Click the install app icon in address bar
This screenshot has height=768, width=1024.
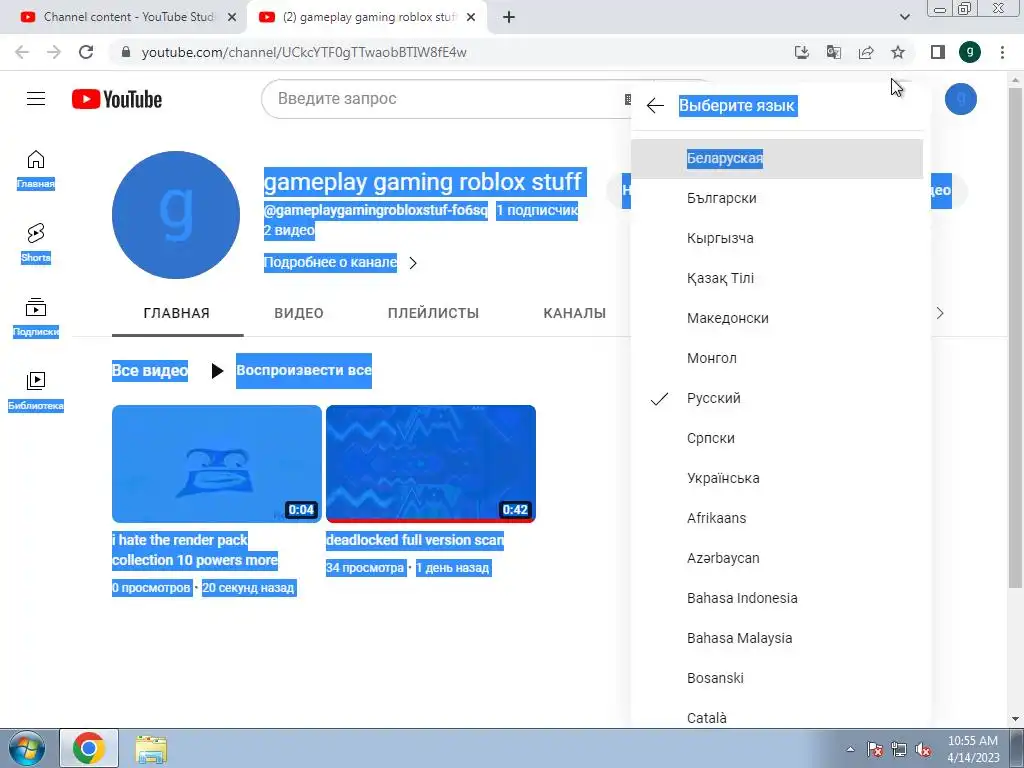click(801, 52)
